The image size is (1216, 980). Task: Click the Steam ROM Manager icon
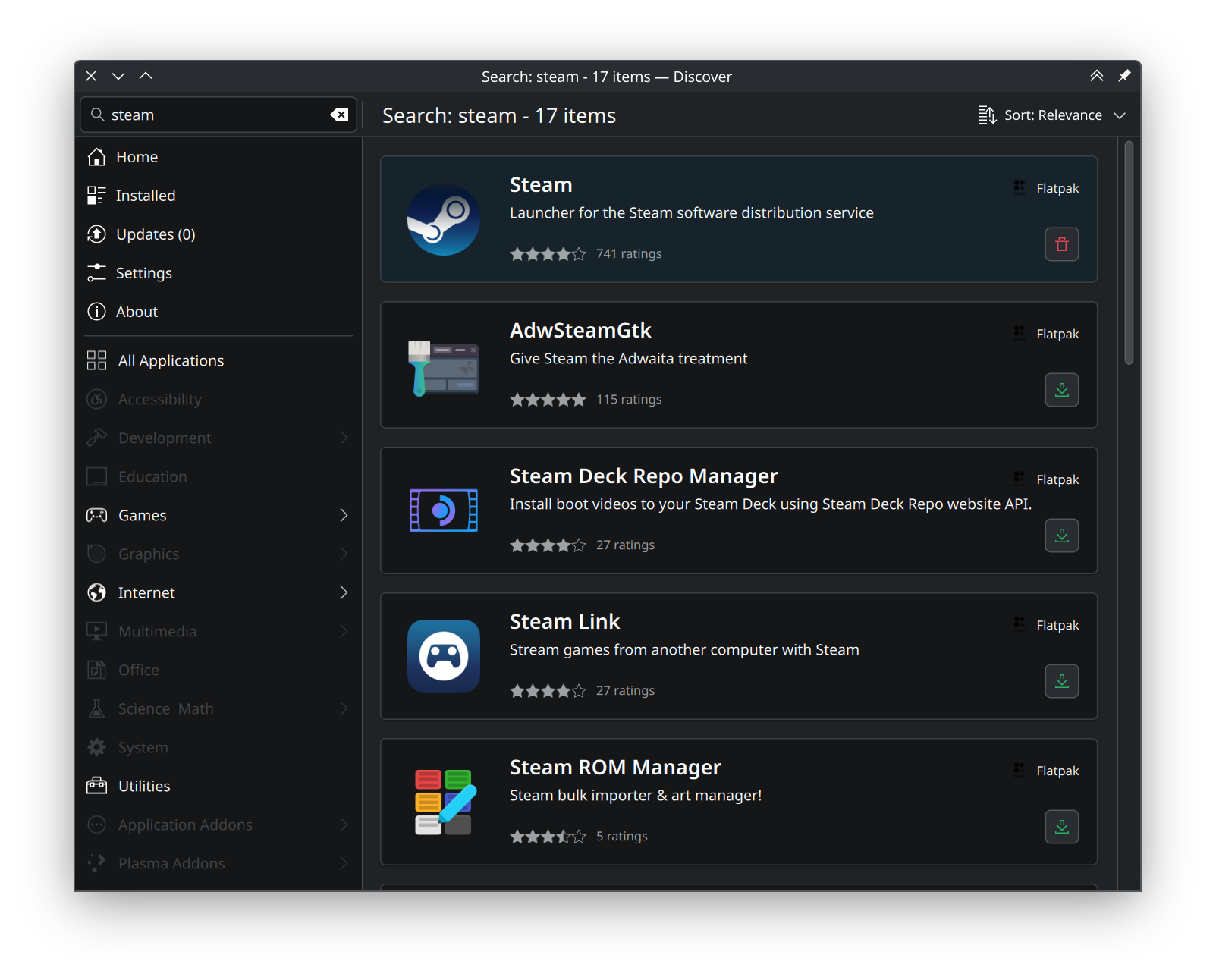pyautogui.click(x=445, y=802)
